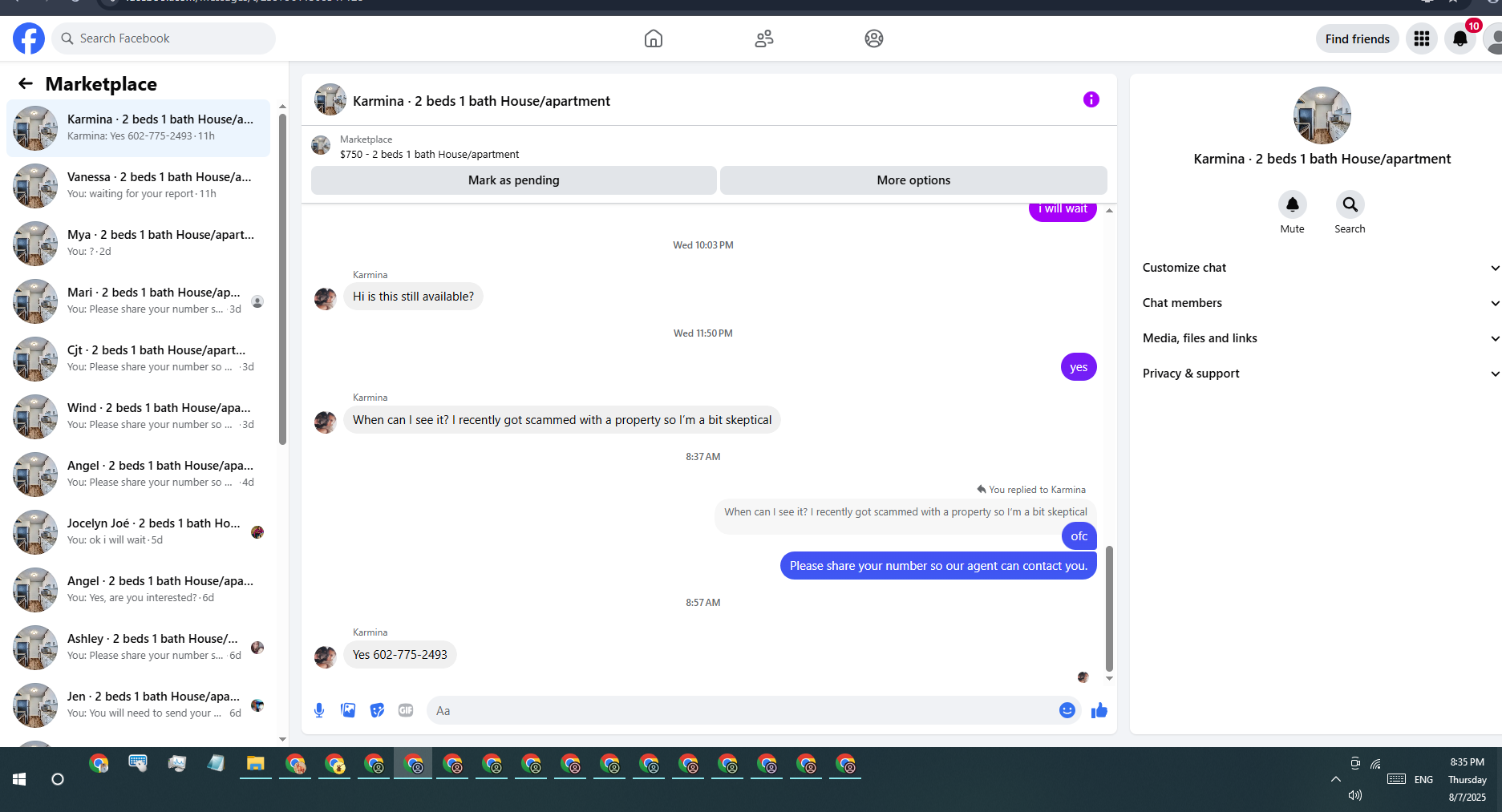Expand Media, files and links section
This screenshot has height=812, width=1502.
pos(1322,338)
